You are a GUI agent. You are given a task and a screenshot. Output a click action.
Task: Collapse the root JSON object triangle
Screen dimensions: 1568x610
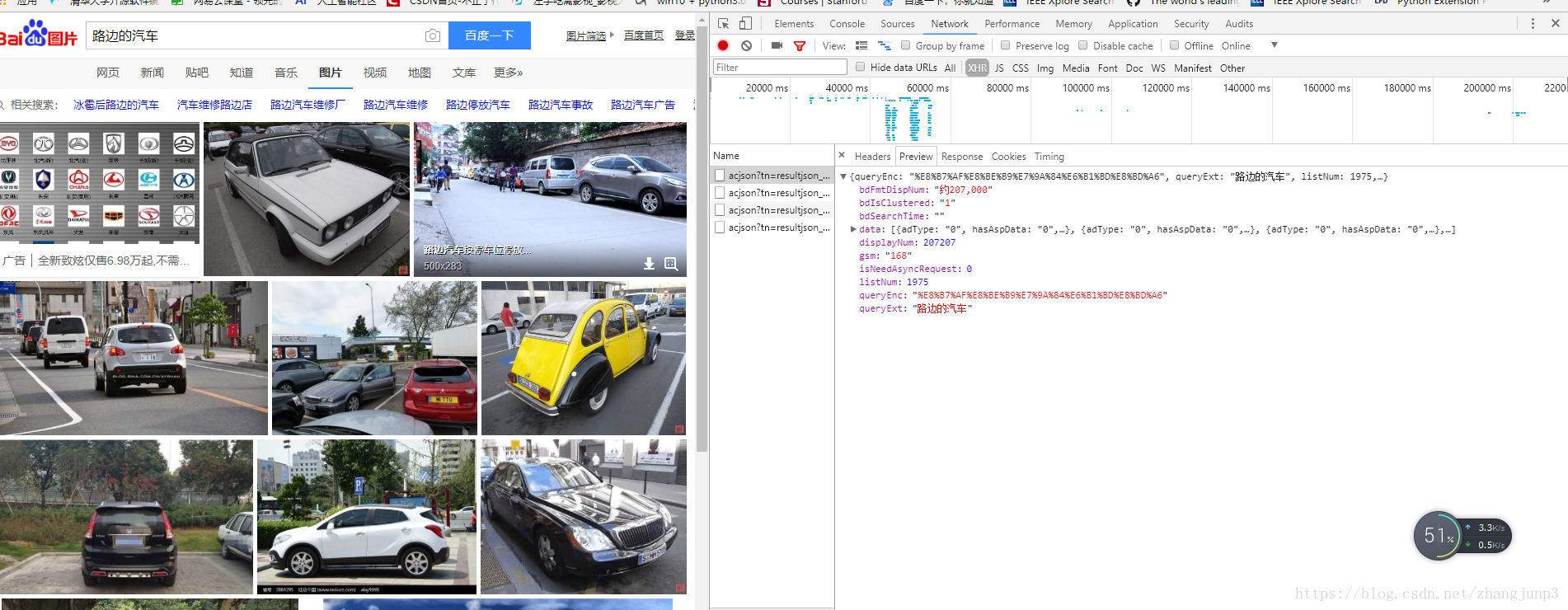click(843, 176)
